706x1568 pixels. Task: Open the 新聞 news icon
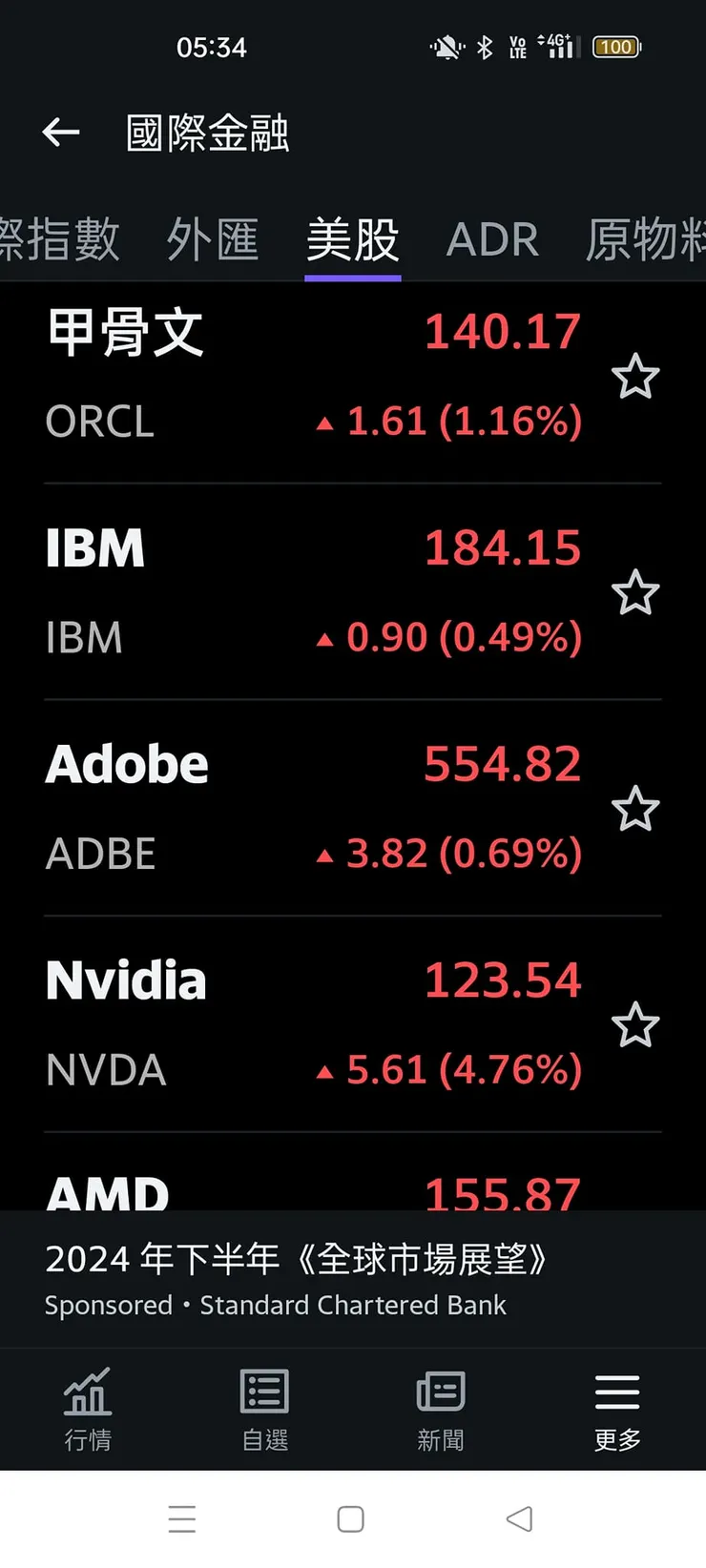point(441,1408)
